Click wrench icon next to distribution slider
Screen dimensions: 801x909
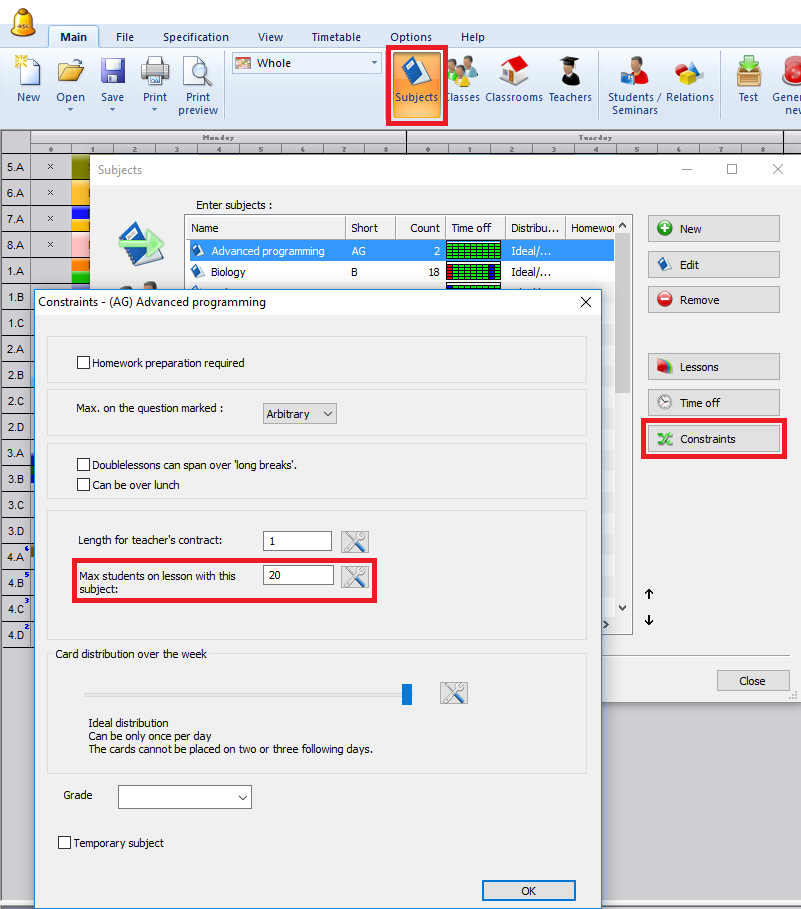pos(454,693)
